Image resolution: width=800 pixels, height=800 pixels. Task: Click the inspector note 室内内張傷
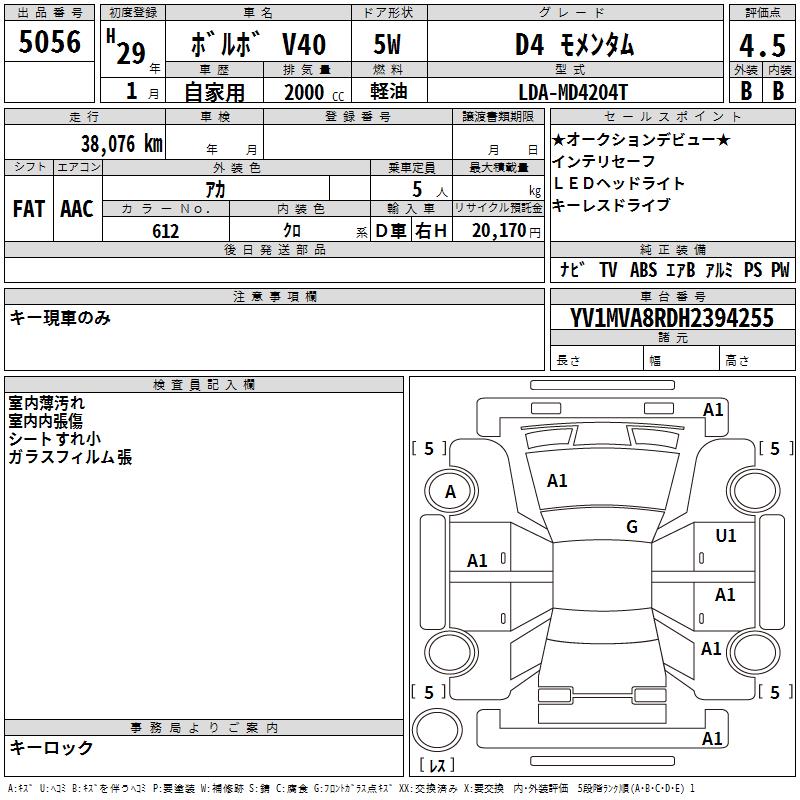[x=45, y=421]
